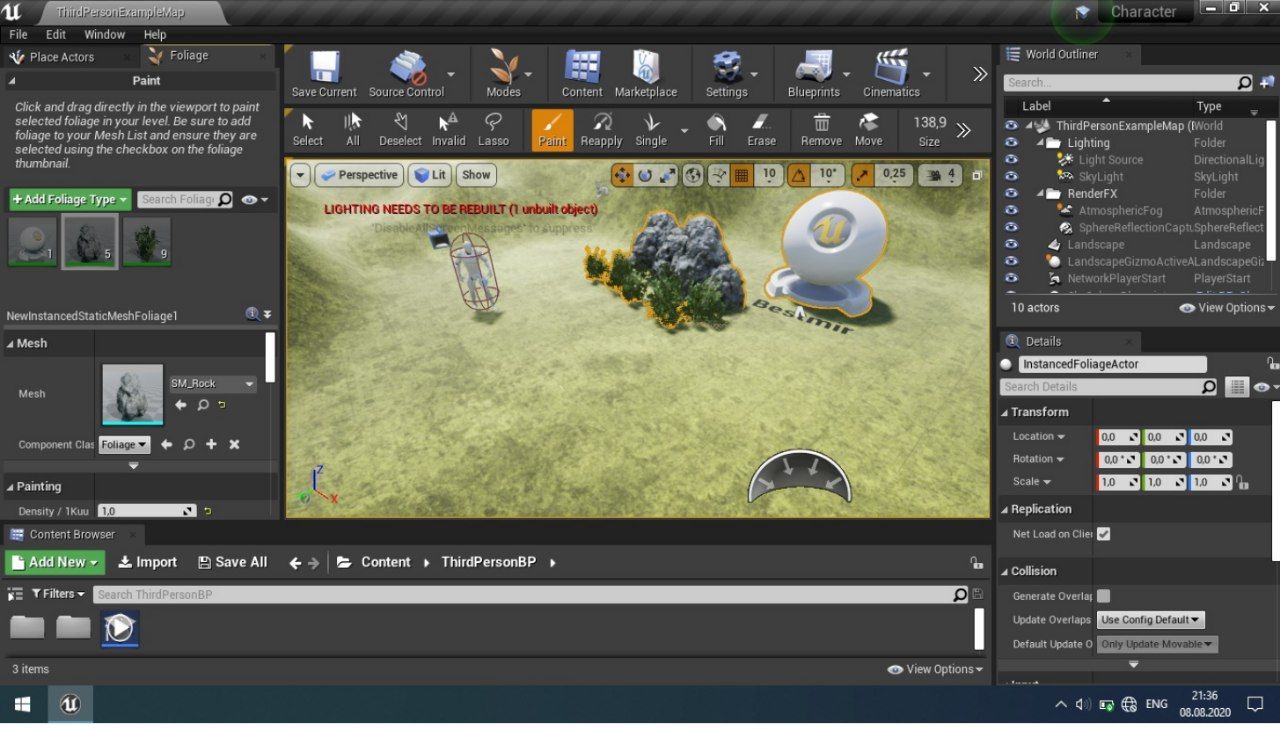Image resolution: width=1280 pixels, height=730 pixels.
Task: Toggle rotation snapping in viewport
Action: [x=799, y=175]
